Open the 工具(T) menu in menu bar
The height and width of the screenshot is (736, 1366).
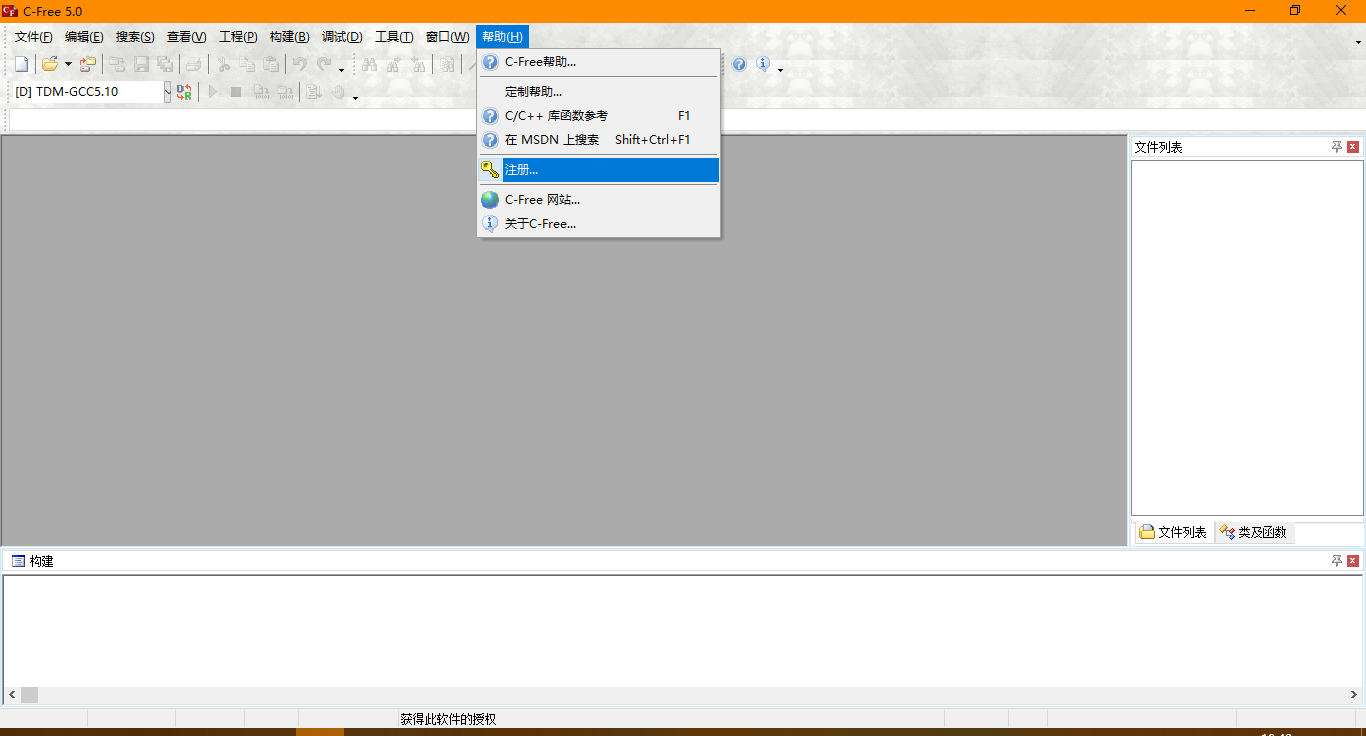pyautogui.click(x=393, y=37)
